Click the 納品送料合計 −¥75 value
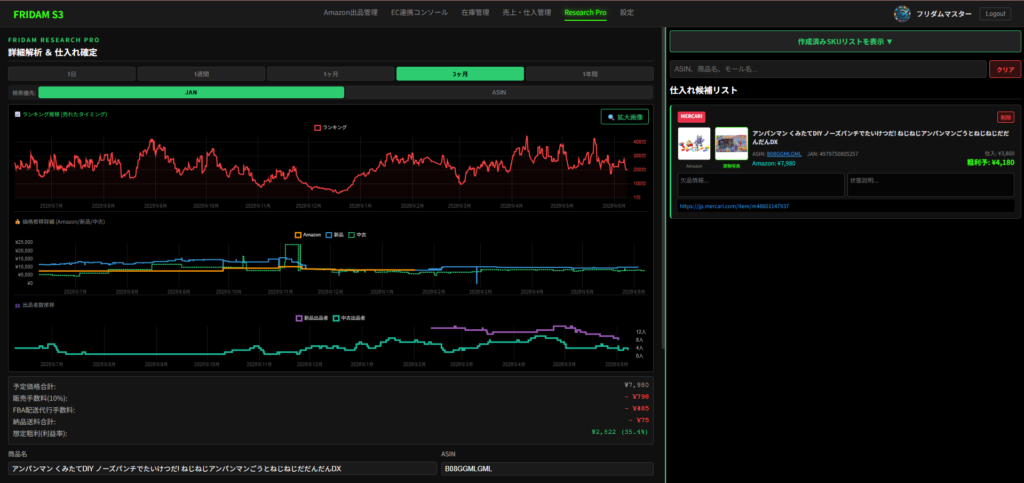The height and width of the screenshot is (483, 1024). tap(640, 421)
